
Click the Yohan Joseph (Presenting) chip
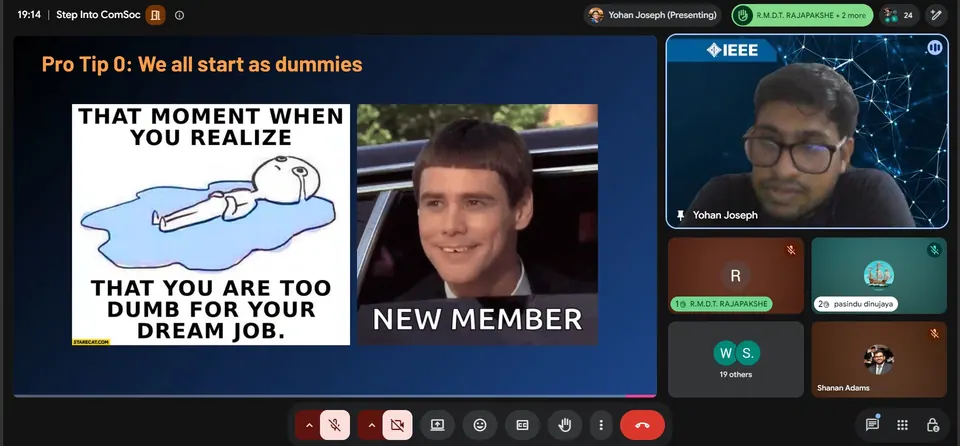[x=651, y=15]
